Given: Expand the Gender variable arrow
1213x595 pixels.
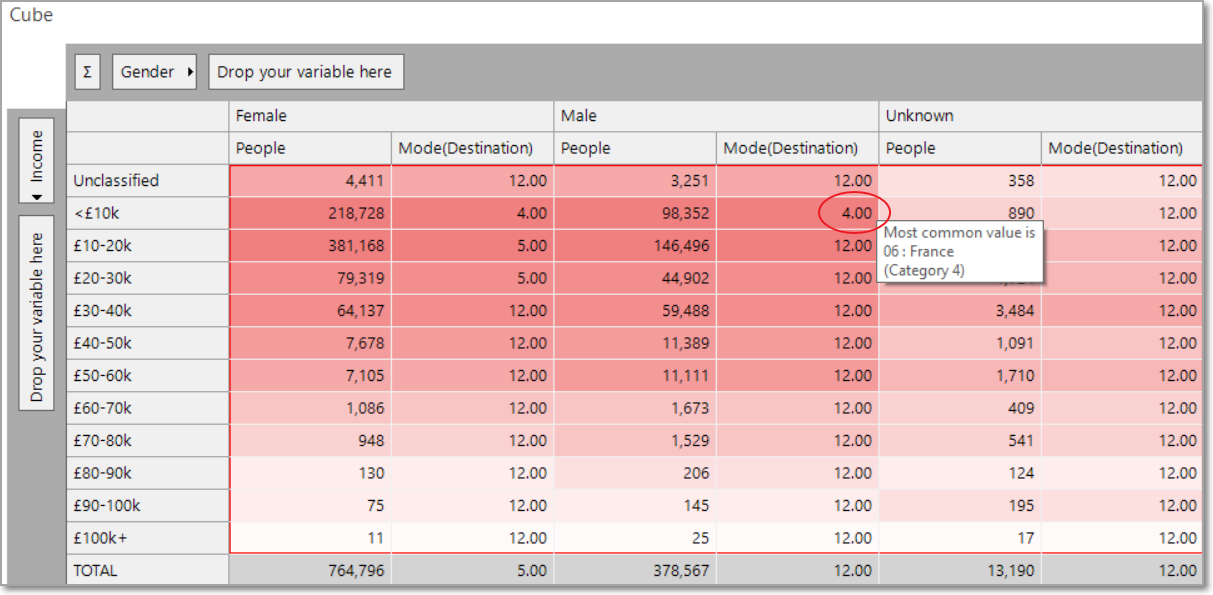Looking at the screenshot, I should pyautogui.click(x=190, y=72).
